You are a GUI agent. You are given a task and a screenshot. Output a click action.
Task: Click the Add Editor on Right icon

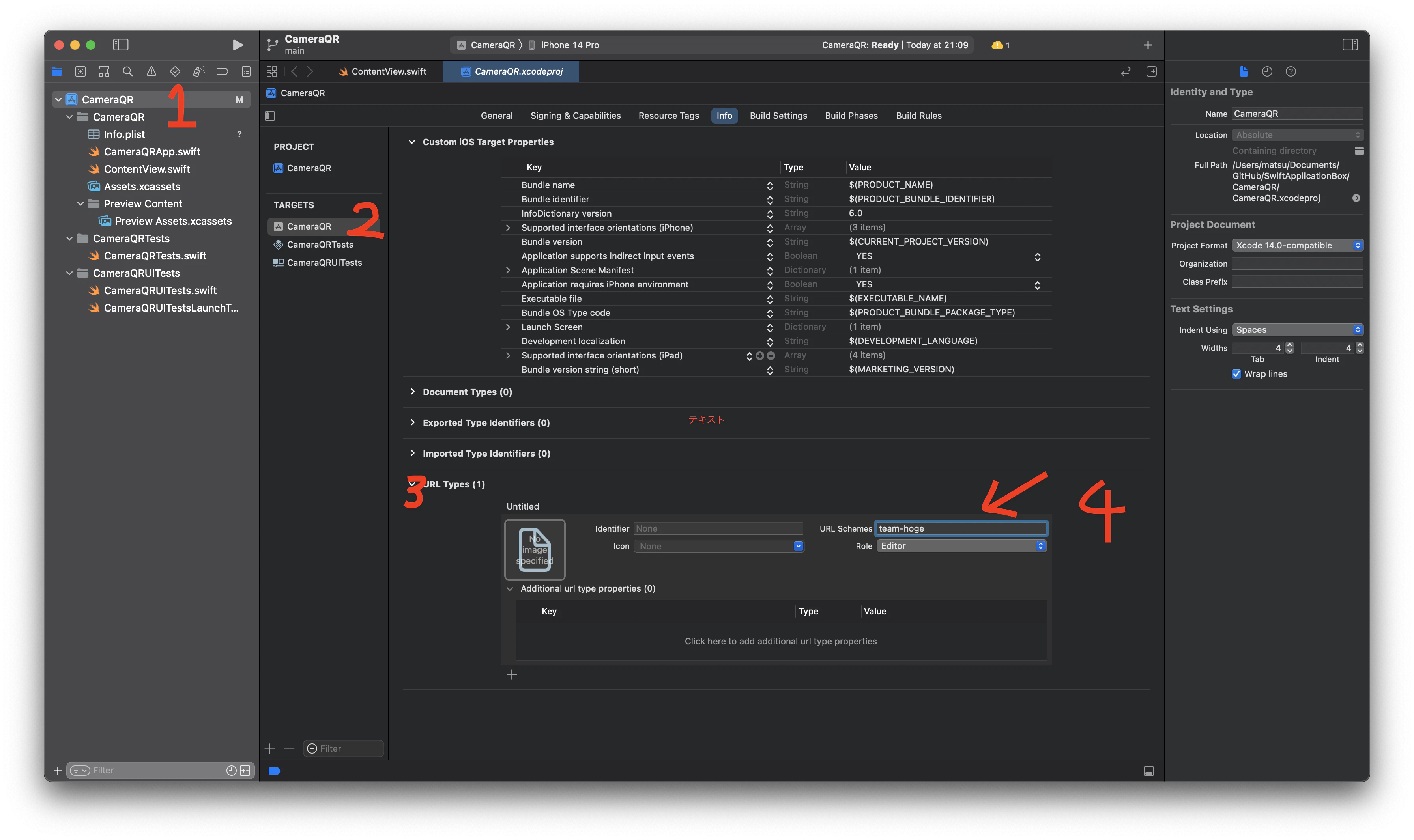coord(1151,71)
